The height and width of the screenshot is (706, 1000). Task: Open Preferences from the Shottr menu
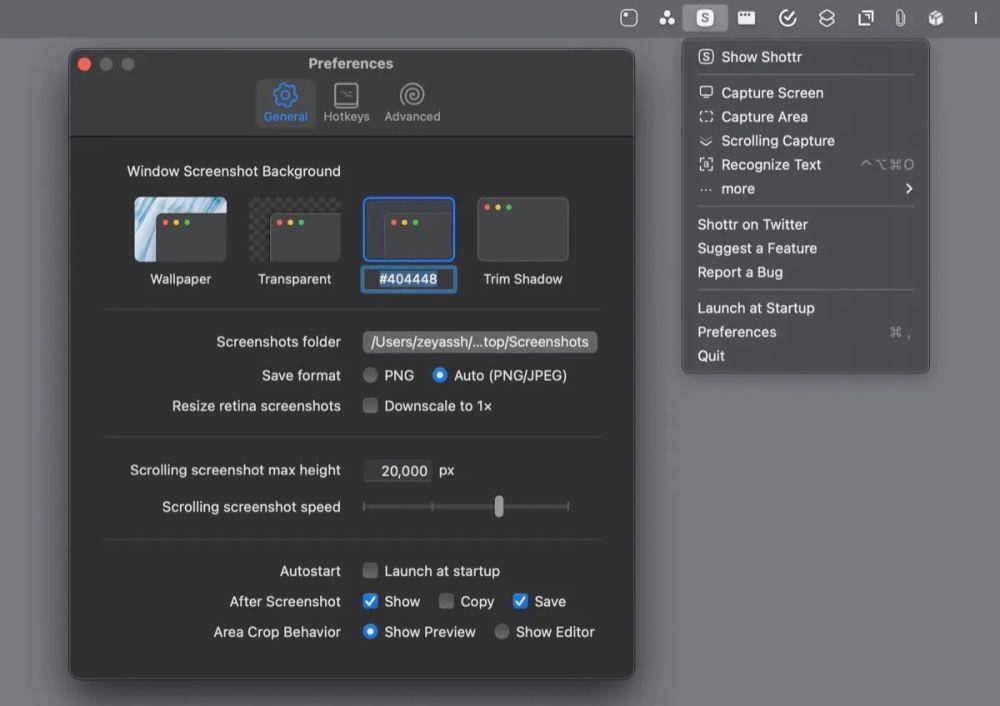[x=805, y=332]
